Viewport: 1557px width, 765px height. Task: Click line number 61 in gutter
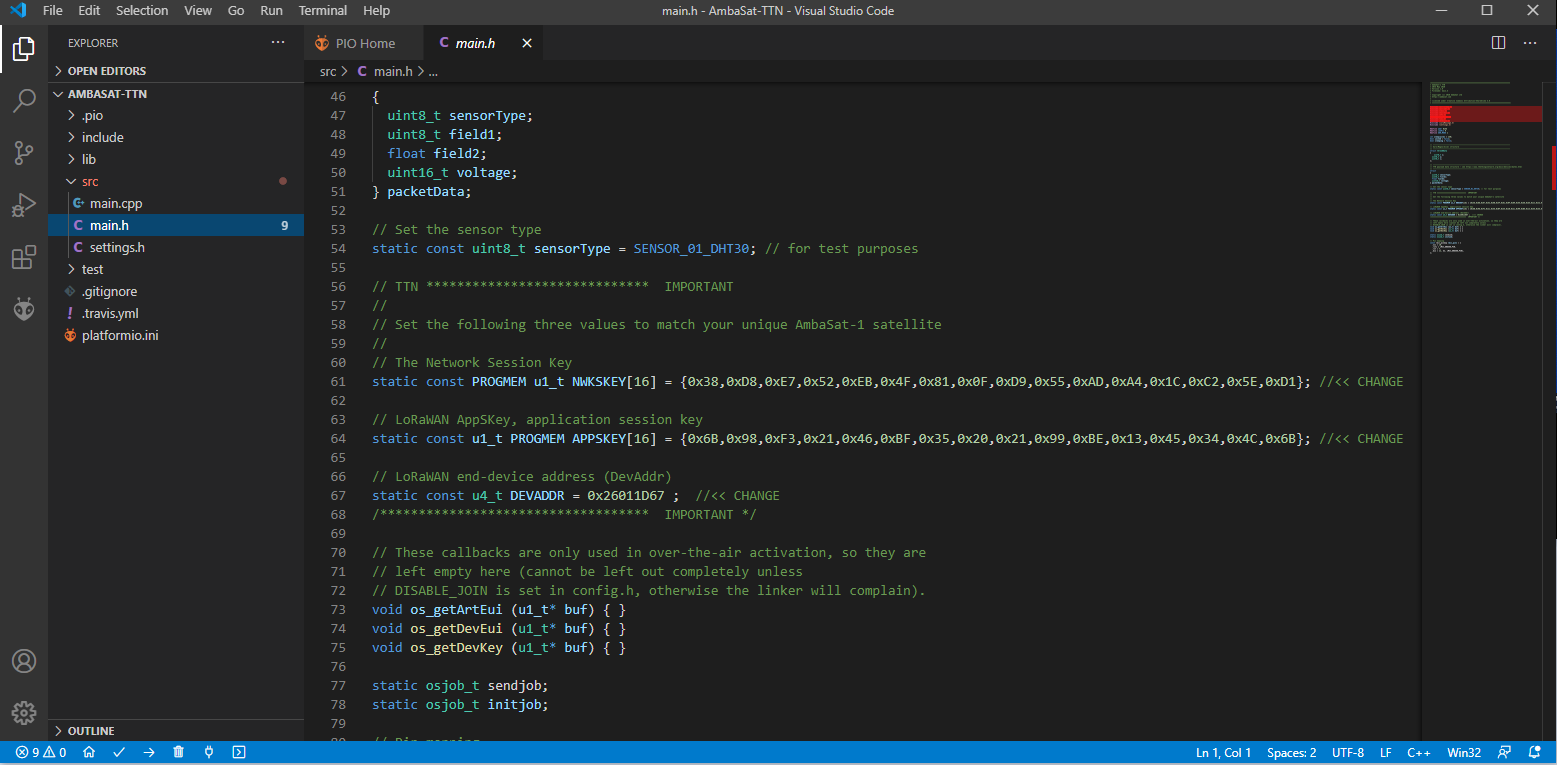pos(338,382)
